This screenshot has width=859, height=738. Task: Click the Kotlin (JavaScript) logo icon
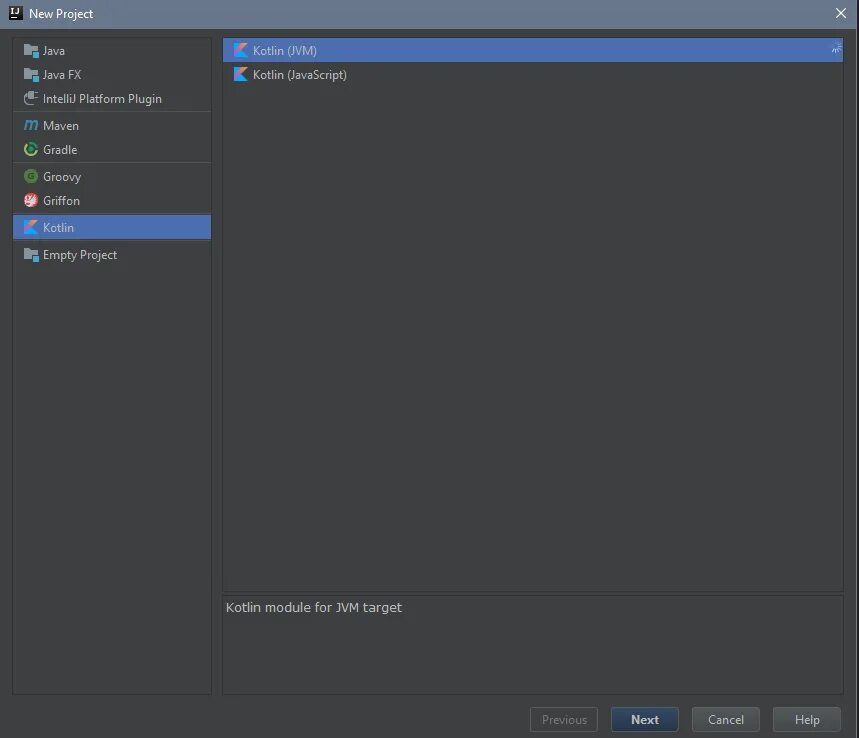pyautogui.click(x=240, y=75)
